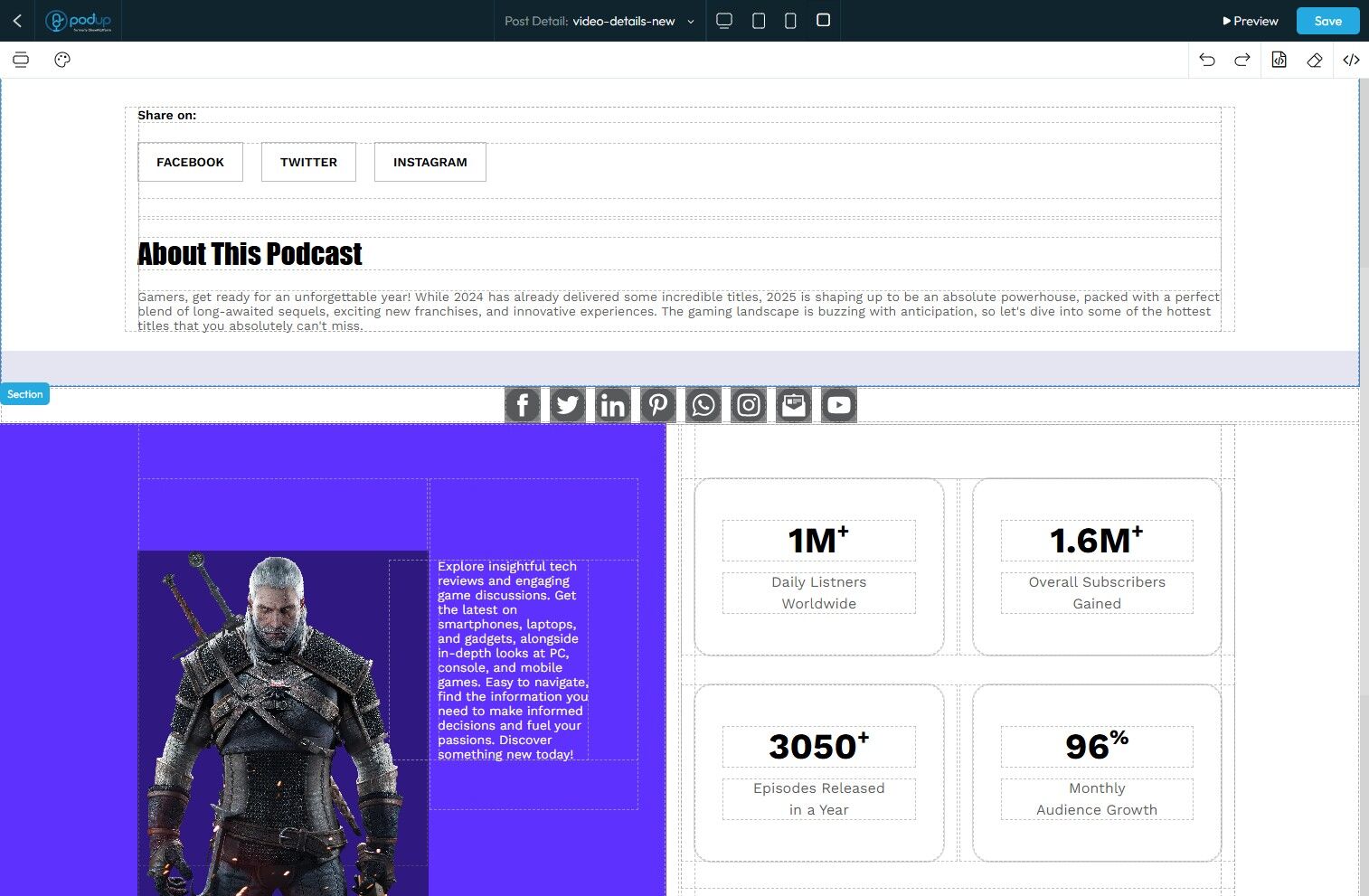Click the Twitter bird social icon

pos(568,405)
